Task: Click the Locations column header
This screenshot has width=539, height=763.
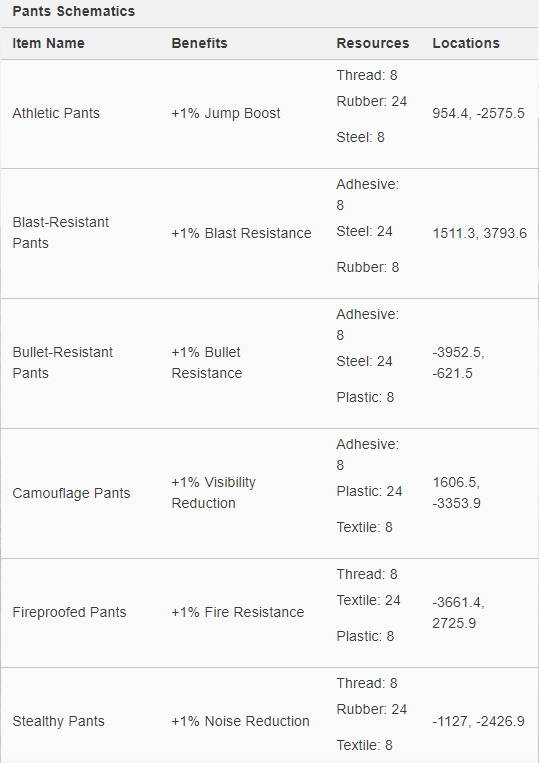Action: [466, 43]
